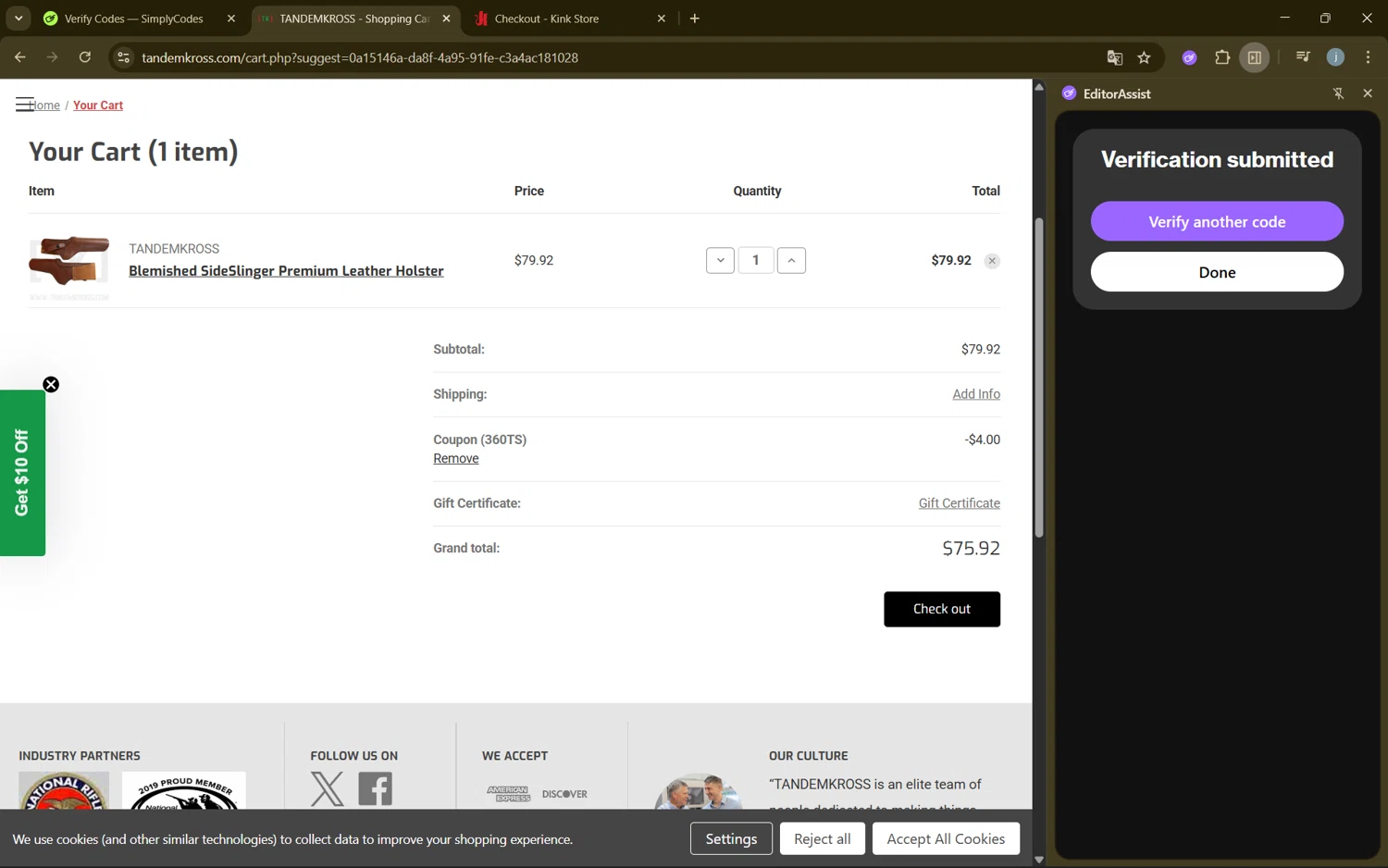The height and width of the screenshot is (868, 1388).
Task: Click the EditorAssist logo icon
Action: (x=1069, y=93)
